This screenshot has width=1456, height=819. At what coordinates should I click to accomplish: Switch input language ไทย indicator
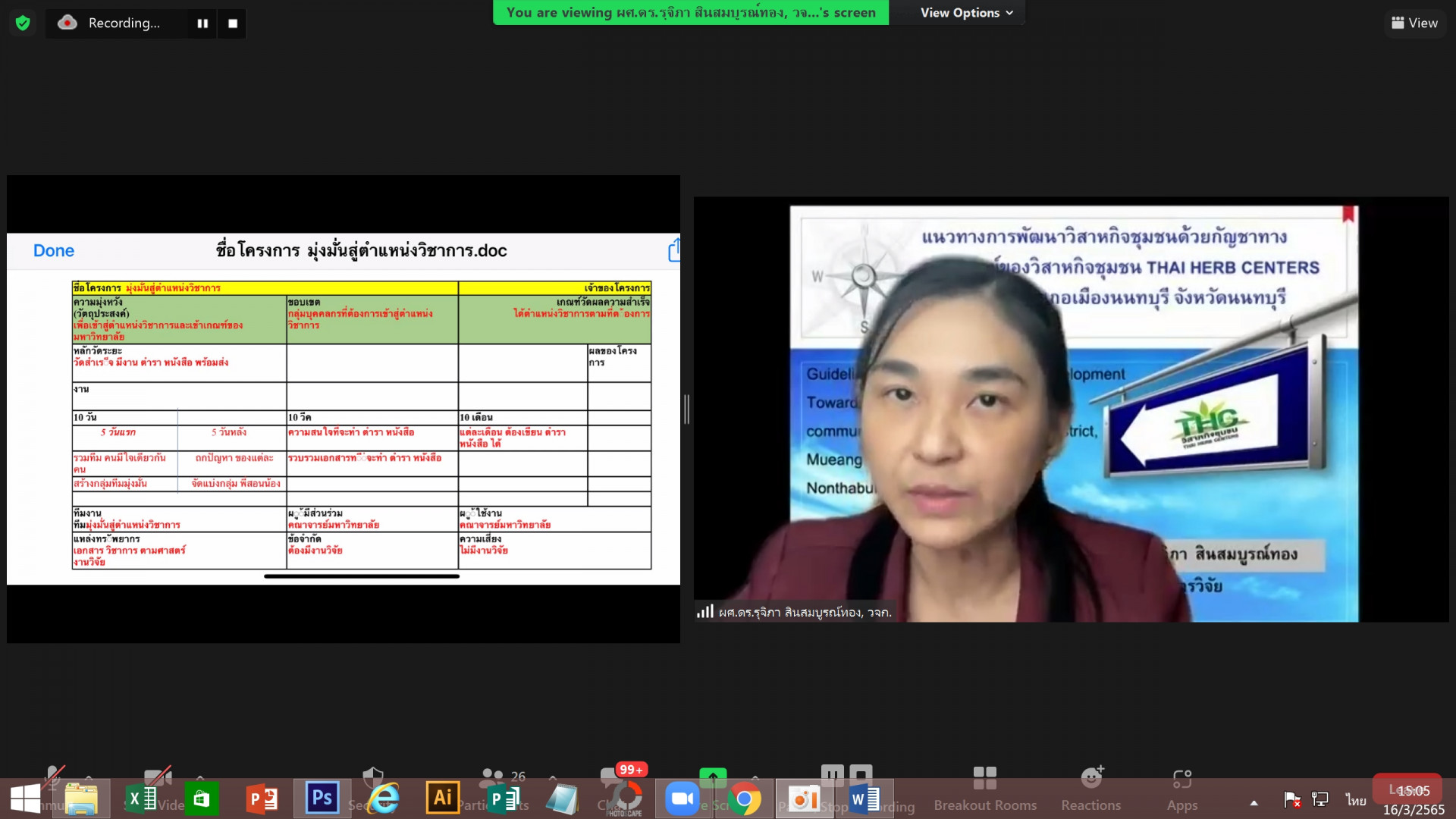pos(1356,800)
